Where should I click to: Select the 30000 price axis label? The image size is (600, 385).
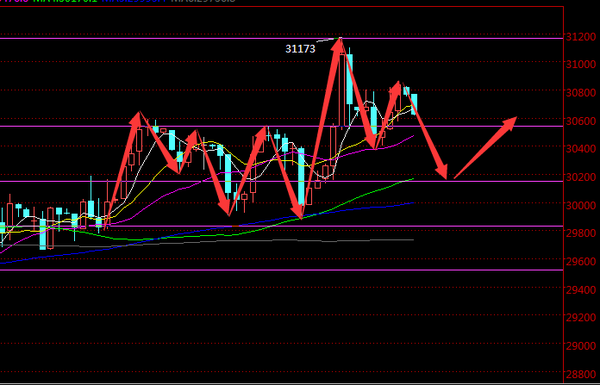(580, 206)
